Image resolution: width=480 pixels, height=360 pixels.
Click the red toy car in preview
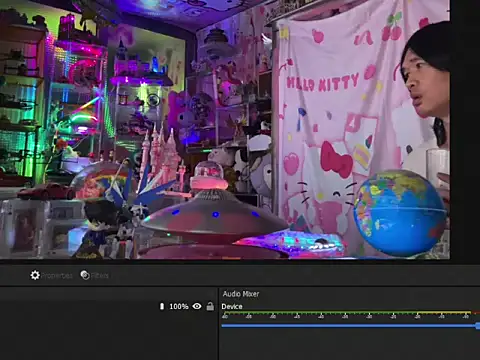point(47,192)
